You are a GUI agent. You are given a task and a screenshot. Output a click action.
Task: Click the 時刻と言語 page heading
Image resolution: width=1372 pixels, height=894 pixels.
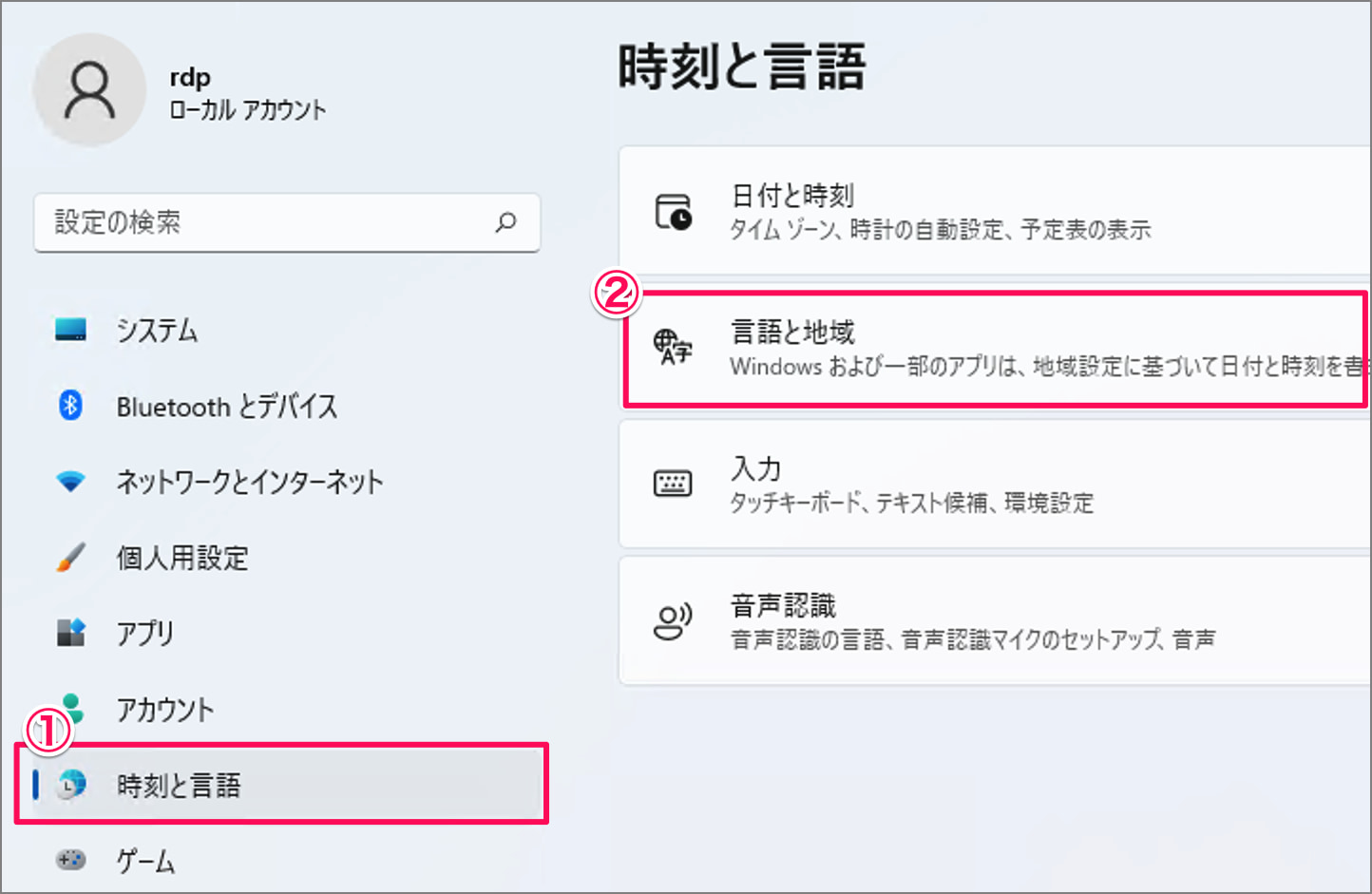(x=742, y=67)
